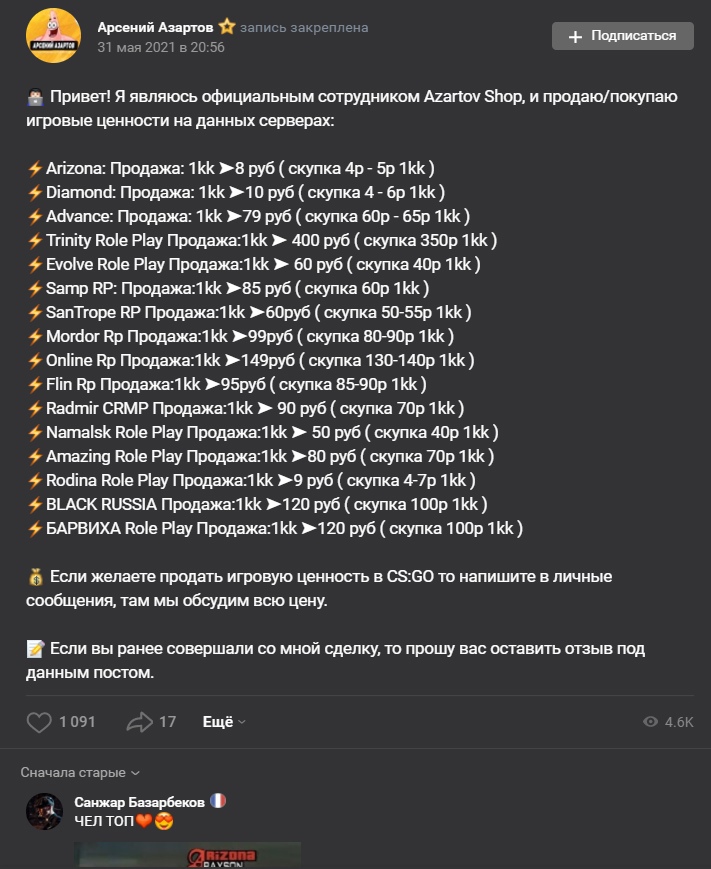The height and width of the screenshot is (869, 711).
Task: Click the star badge beside the author name
Action: [x=227, y=27]
